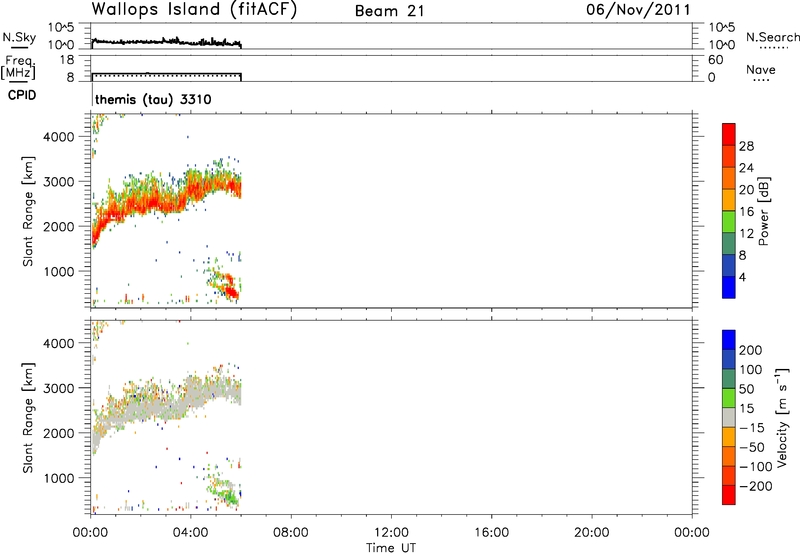Click the "-50" velocity colorbar label

(752, 447)
